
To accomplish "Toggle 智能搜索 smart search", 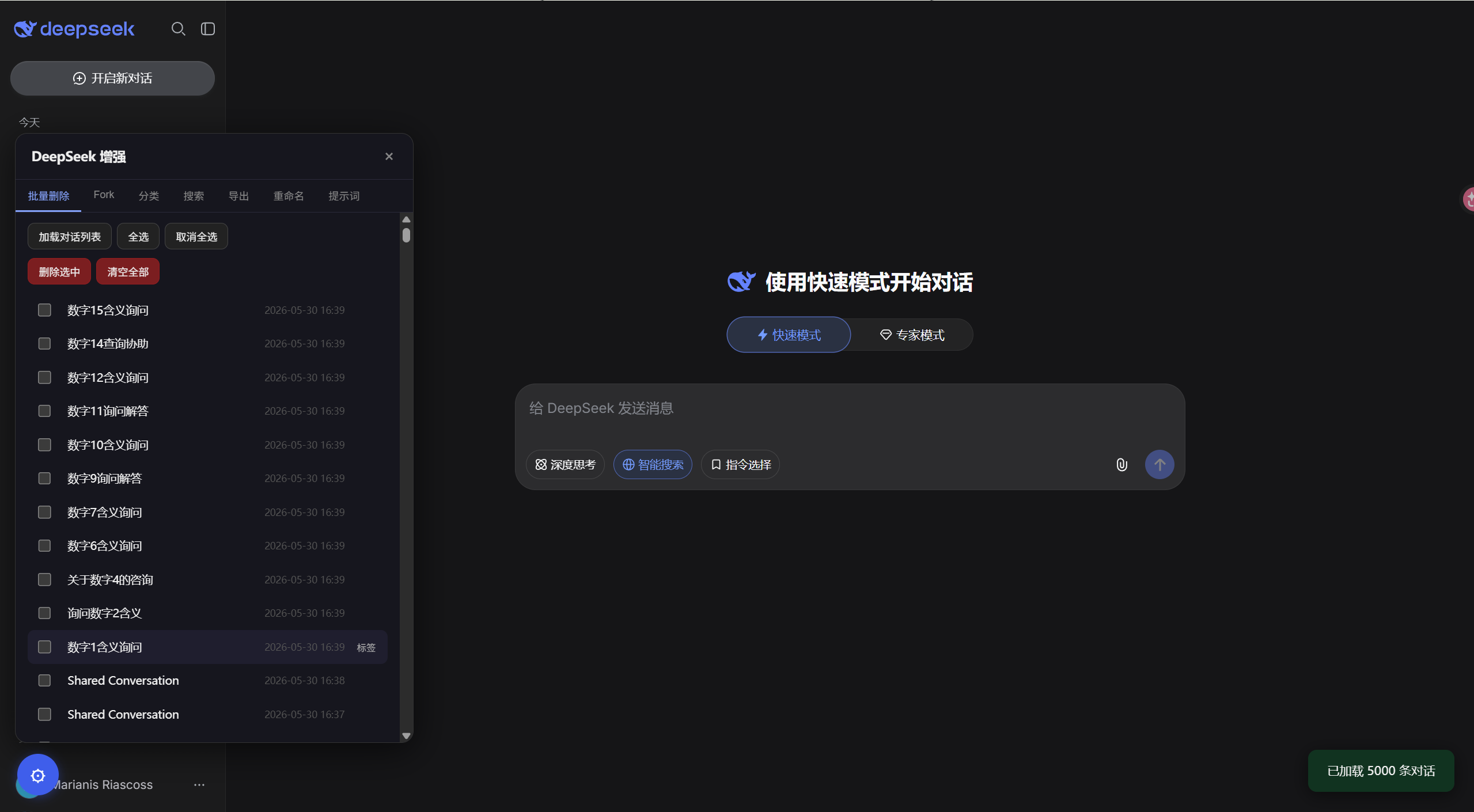I will (x=653, y=465).
